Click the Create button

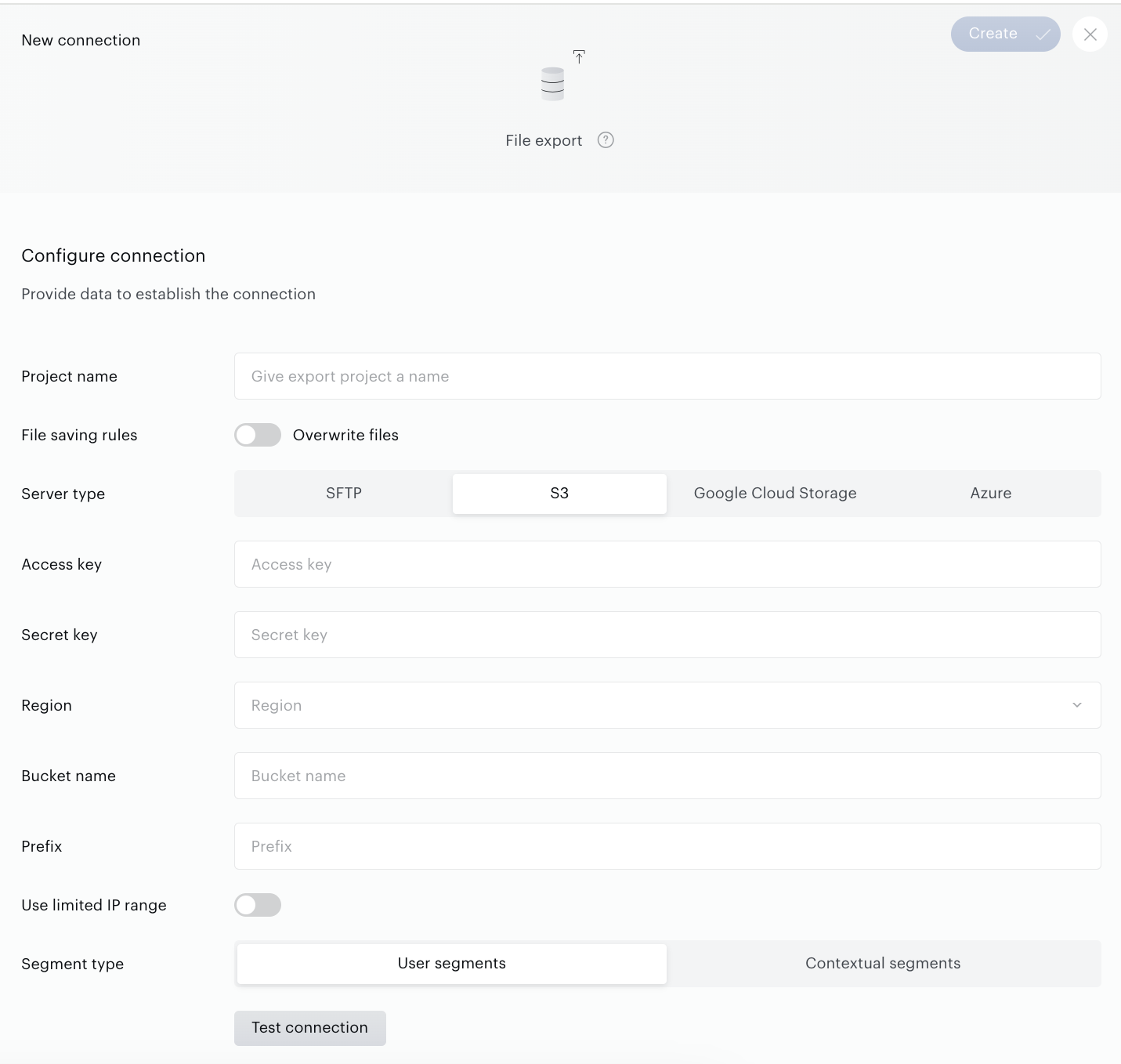pos(1005,34)
